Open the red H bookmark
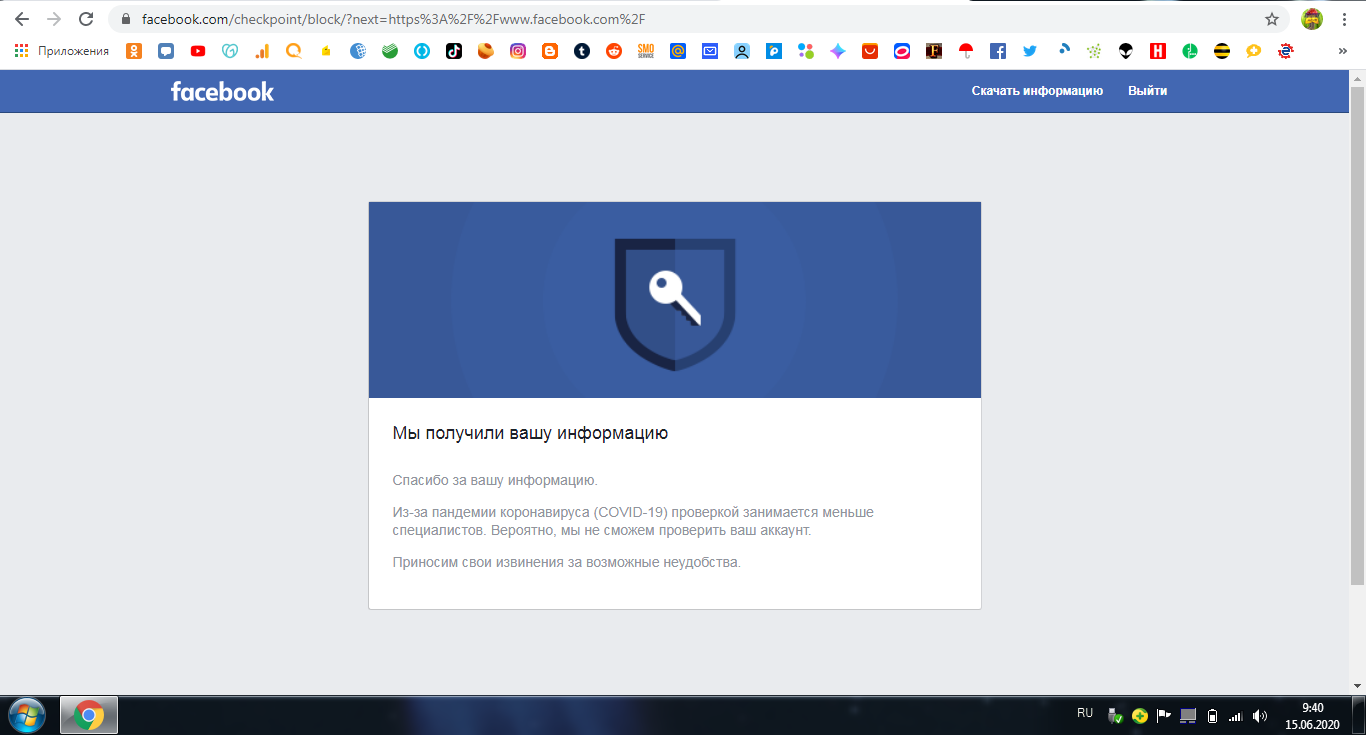 1158,51
